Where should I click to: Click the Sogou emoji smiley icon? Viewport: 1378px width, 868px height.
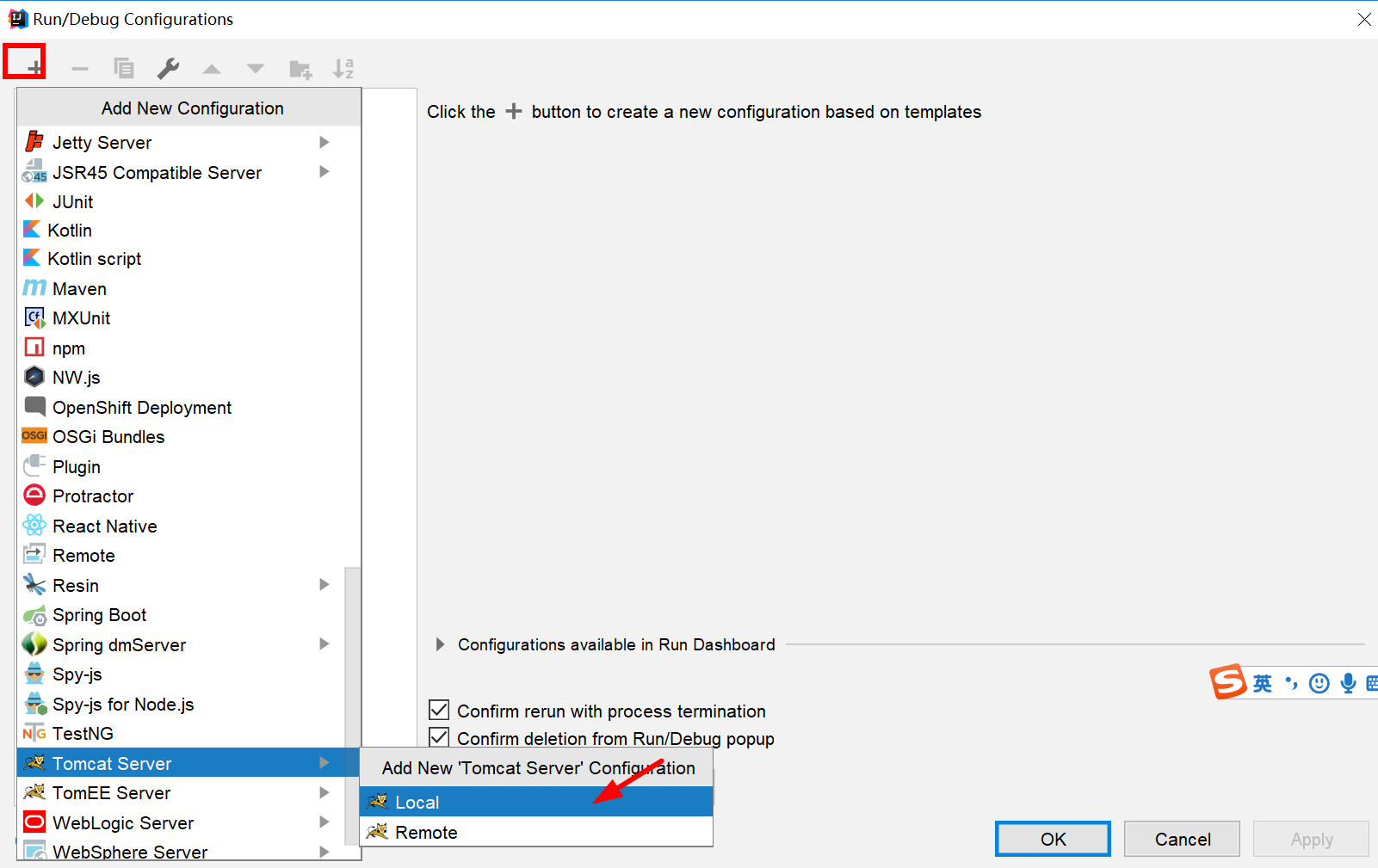tap(1319, 683)
